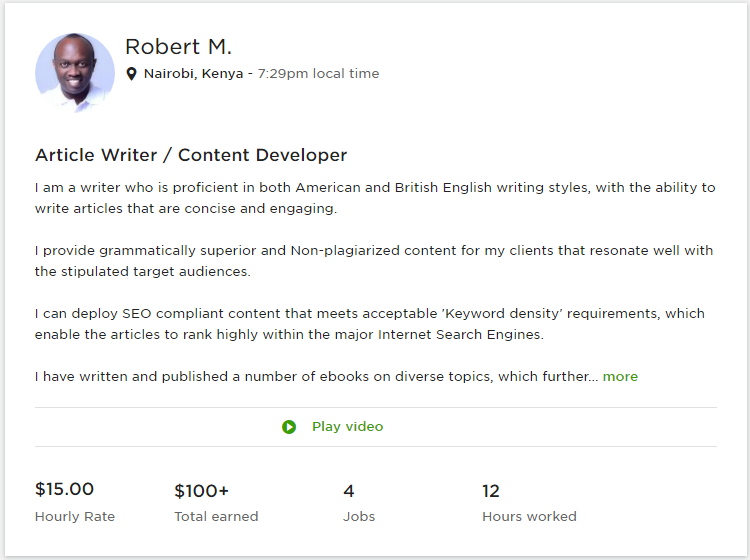This screenshot has height=560, width=750.
Task: Click the $100+ earnings value
Action: tap(201, 491)
